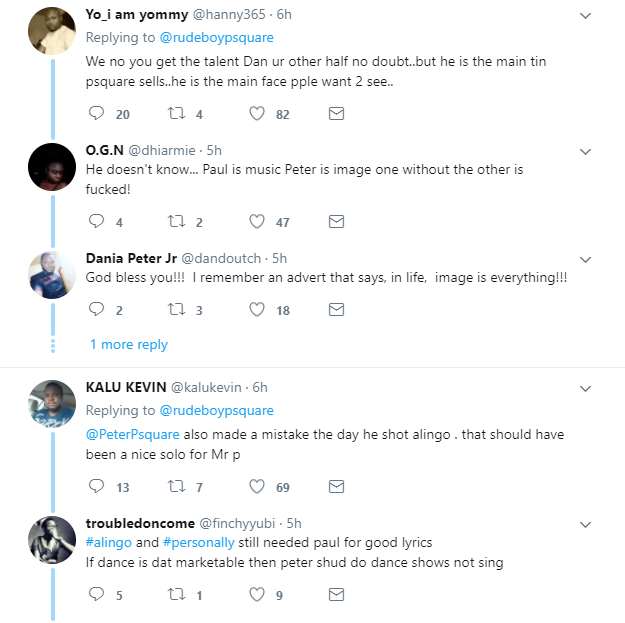Screen dimensions: 625x623
Task: Like Dania Peter Jr's tweet
Action: [257, 310]
